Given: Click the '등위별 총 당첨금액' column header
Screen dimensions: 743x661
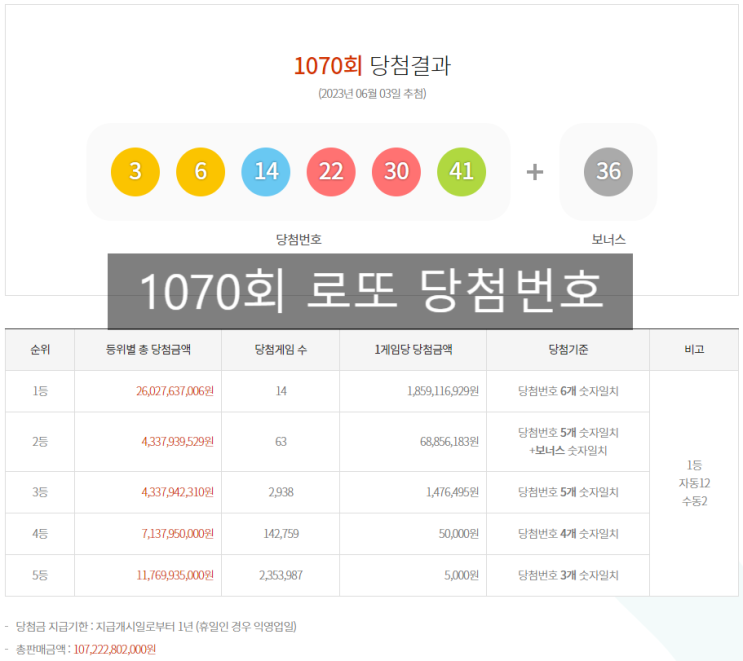Looking at the screenshot, I should tap(148, 350).
